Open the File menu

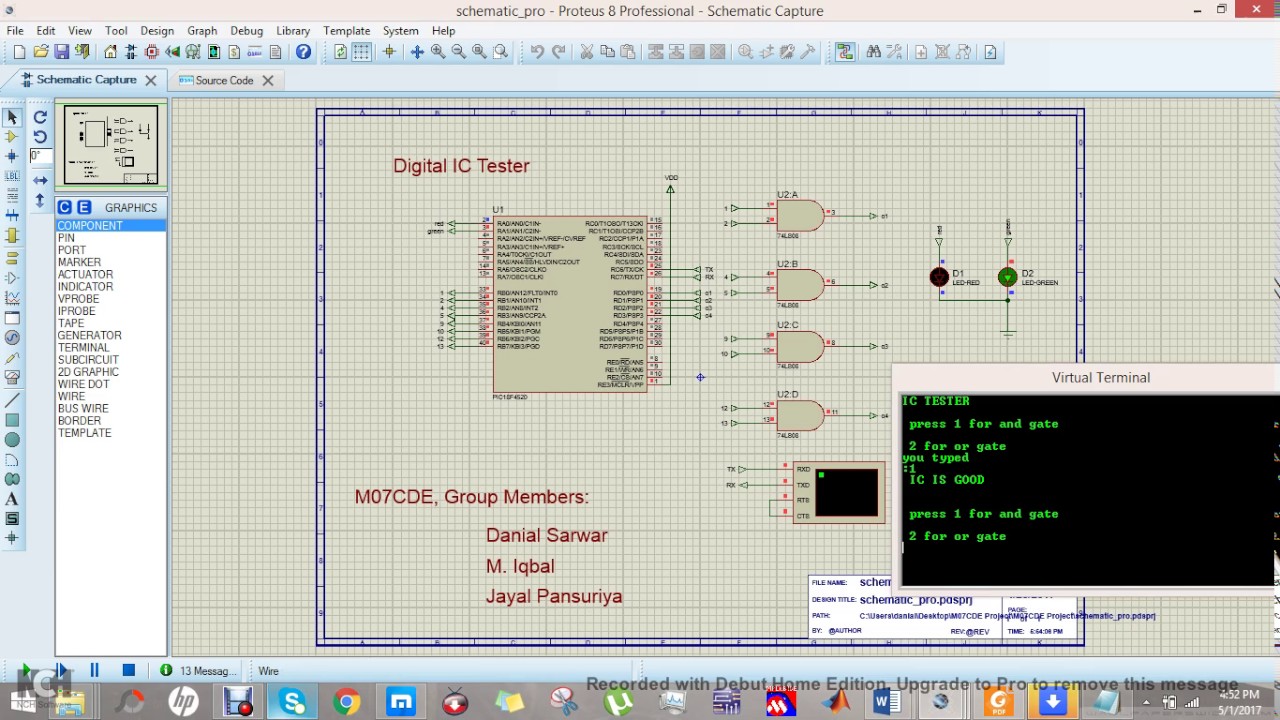15,31
